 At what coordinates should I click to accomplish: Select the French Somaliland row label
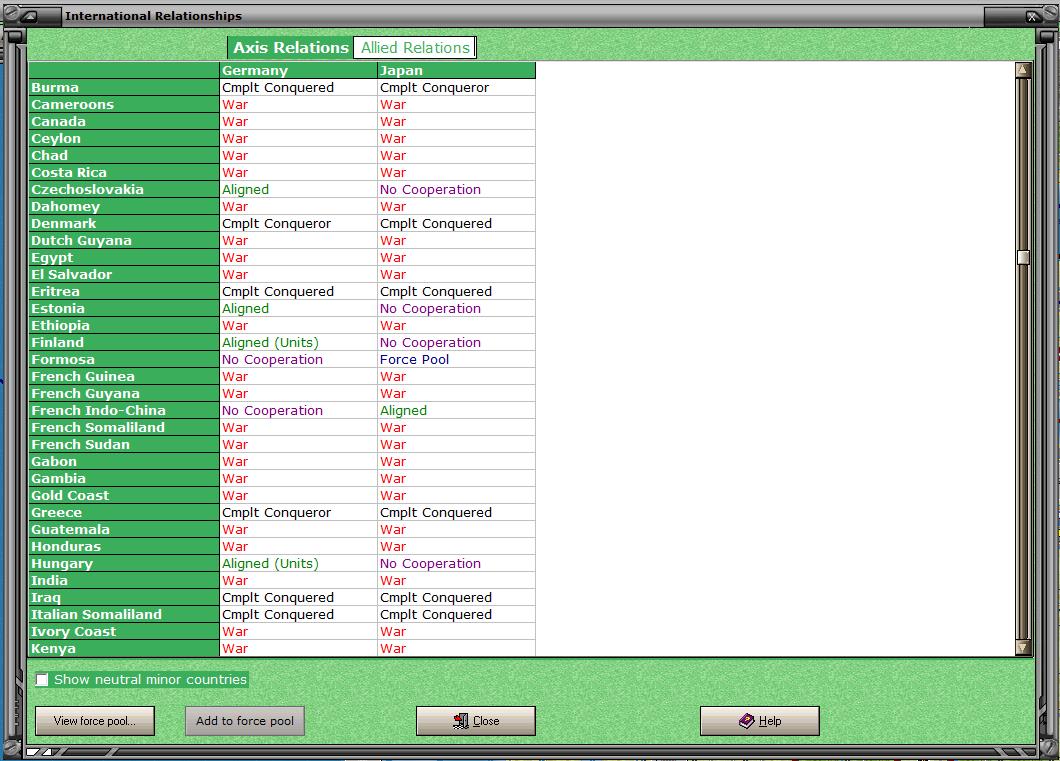(x=124, y=428)
